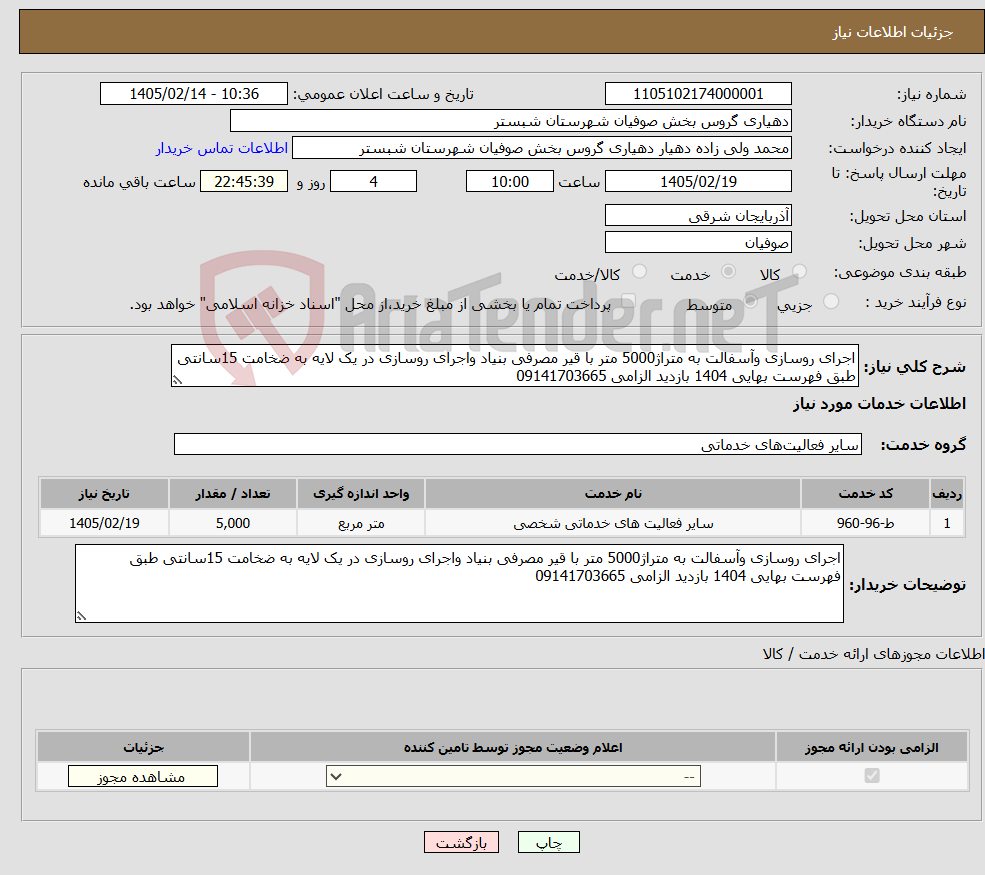Click the city field صوفیان
The image size is (985, 875).
click(x=698, y=242)
